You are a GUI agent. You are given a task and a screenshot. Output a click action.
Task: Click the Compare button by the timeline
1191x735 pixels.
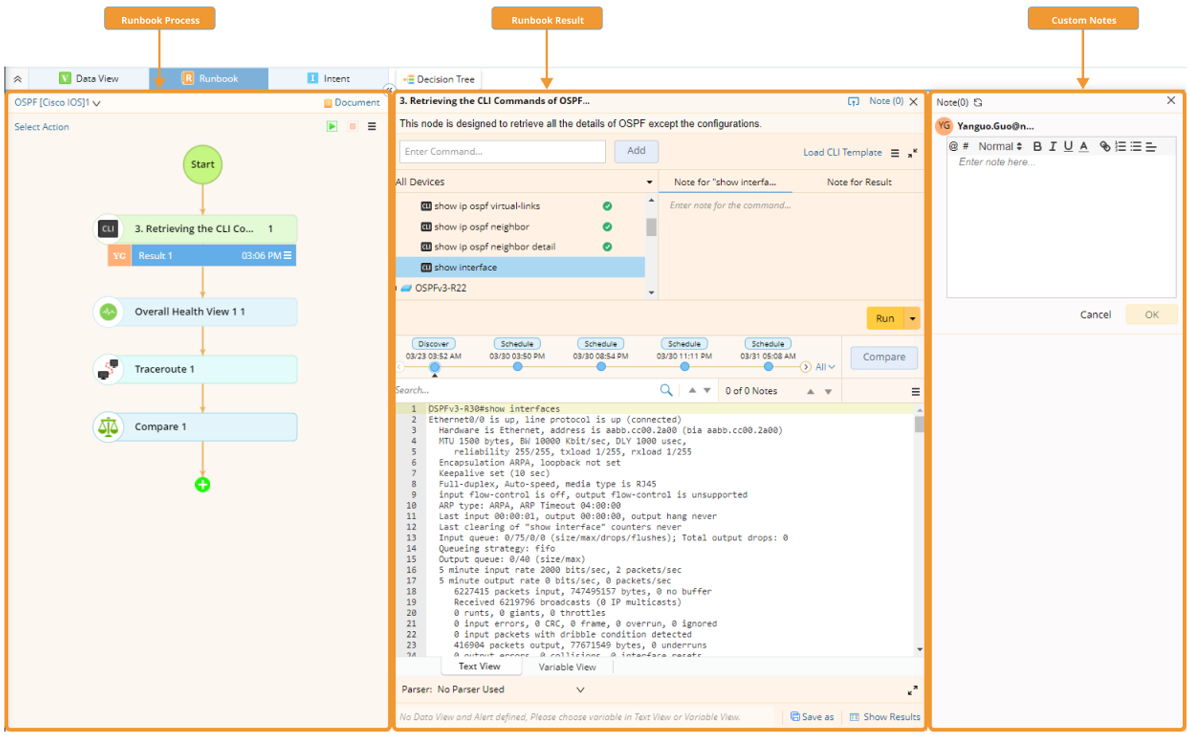[x=884, y=357]
